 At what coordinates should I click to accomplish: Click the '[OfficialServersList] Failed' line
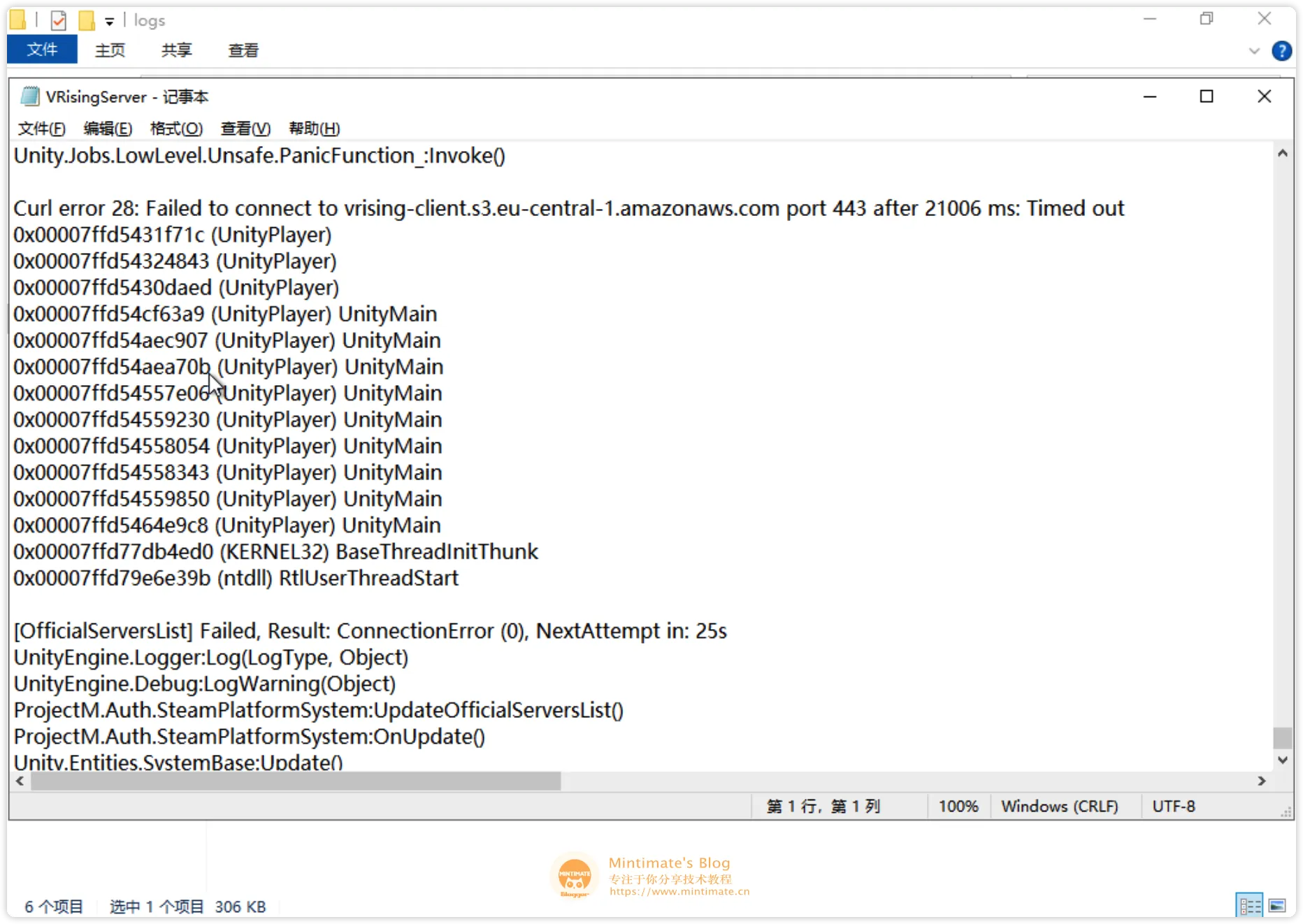(x=370, y=631)
